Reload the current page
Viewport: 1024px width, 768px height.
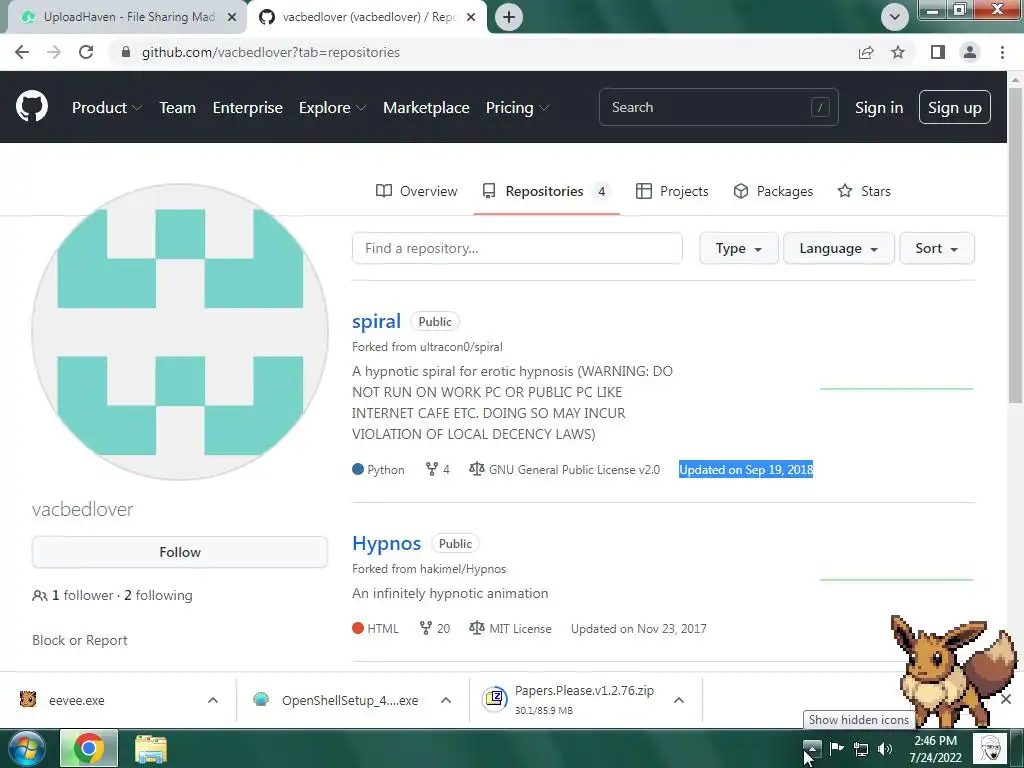pyautogui.click(x=86, y=52)
